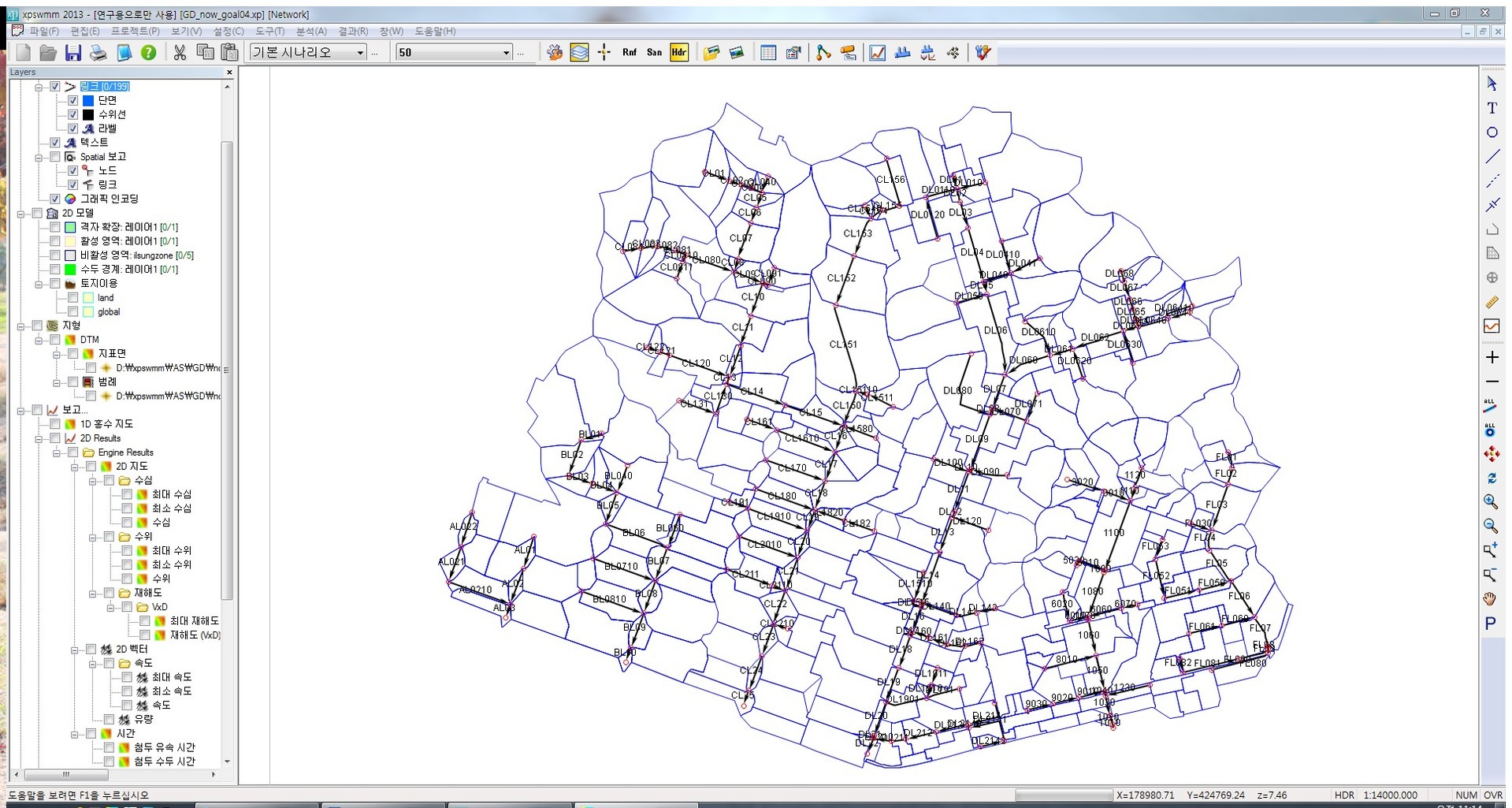Click the plus icon on right toolbar

click(x=1492, y=357)
